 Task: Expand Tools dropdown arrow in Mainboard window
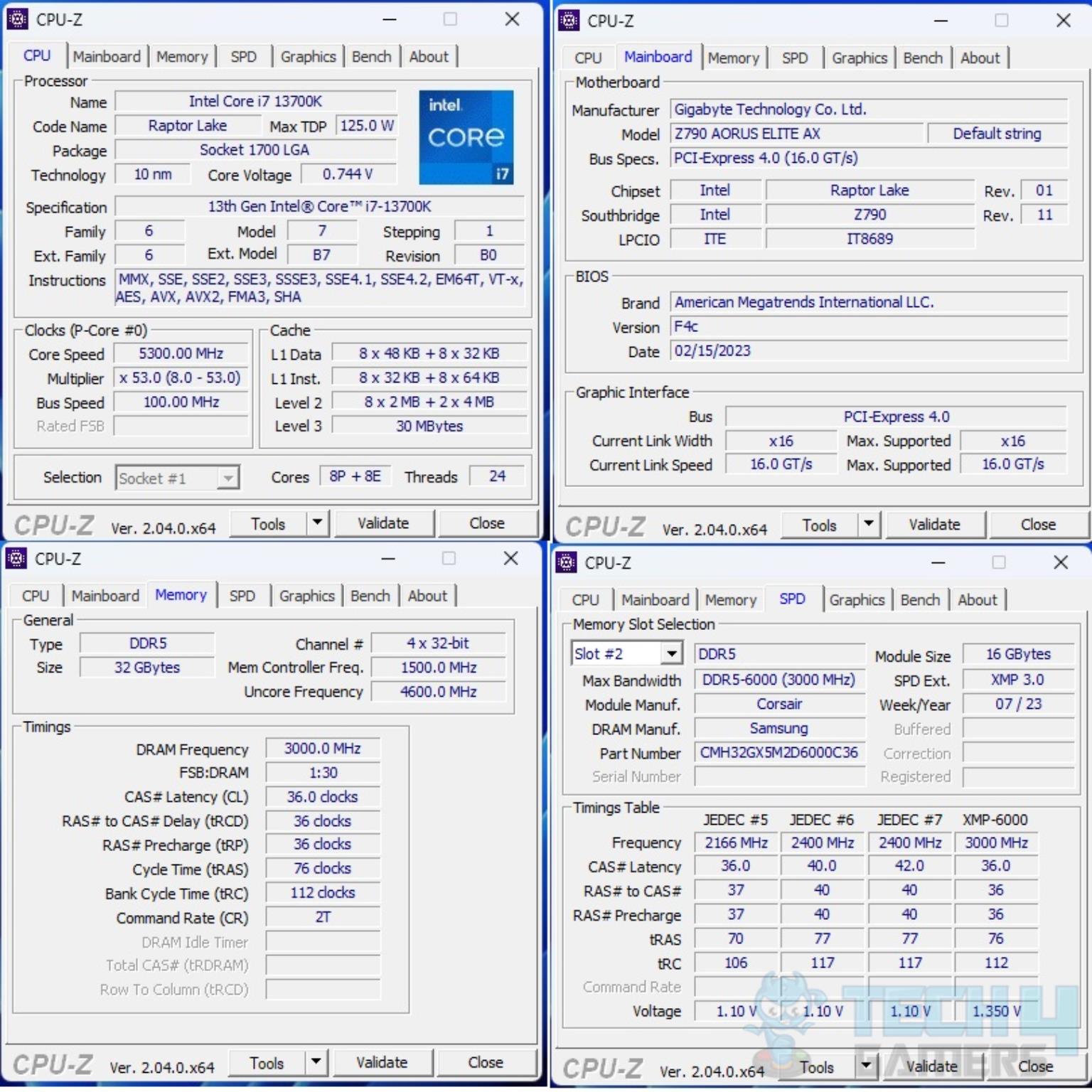click(868, 525)
